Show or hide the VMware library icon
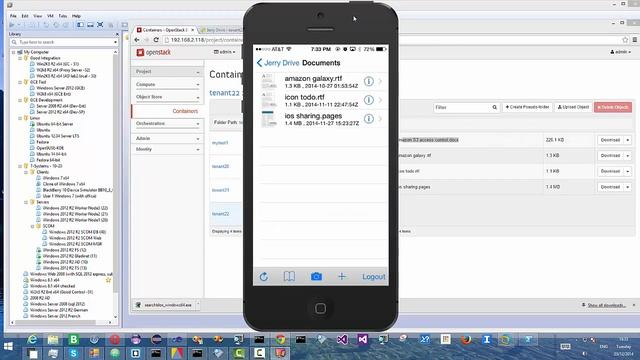This screenshot has height=360, width=640. (x=80, y=25)
